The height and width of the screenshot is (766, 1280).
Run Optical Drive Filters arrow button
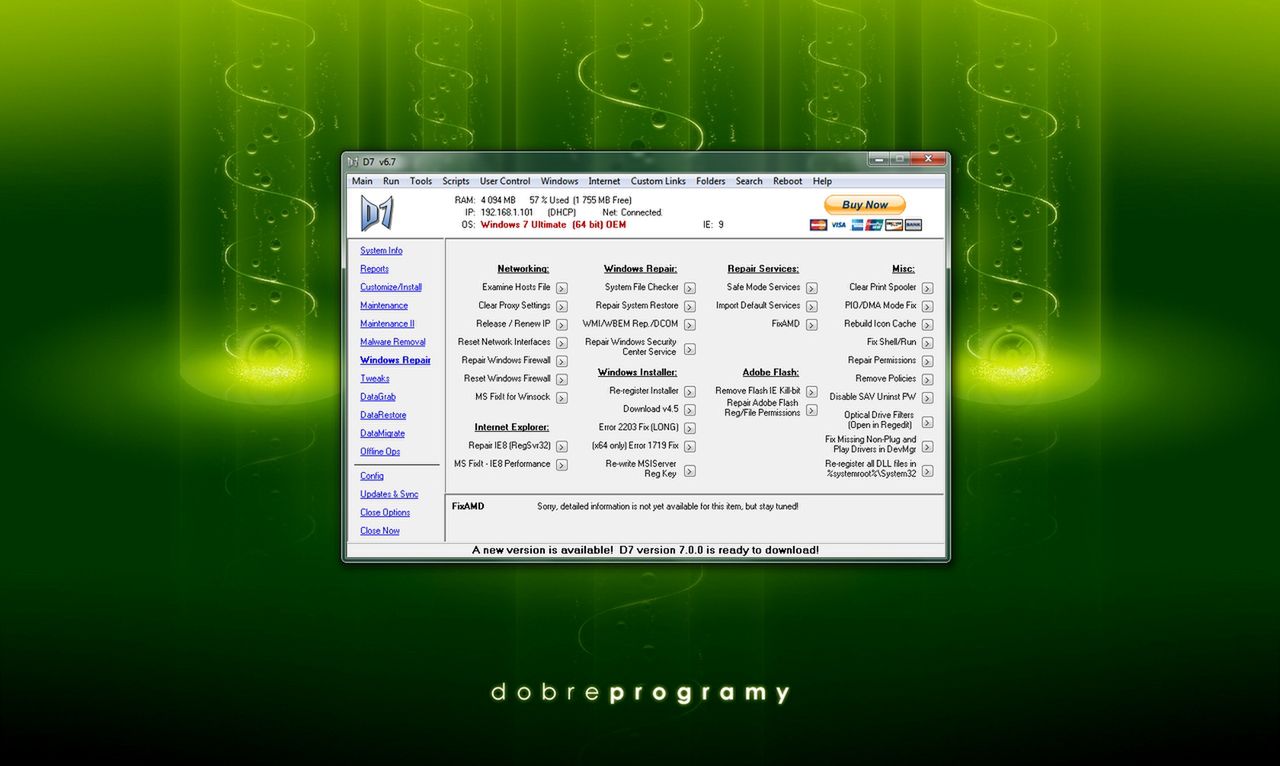pyautogui.click(x=927, y=422)
